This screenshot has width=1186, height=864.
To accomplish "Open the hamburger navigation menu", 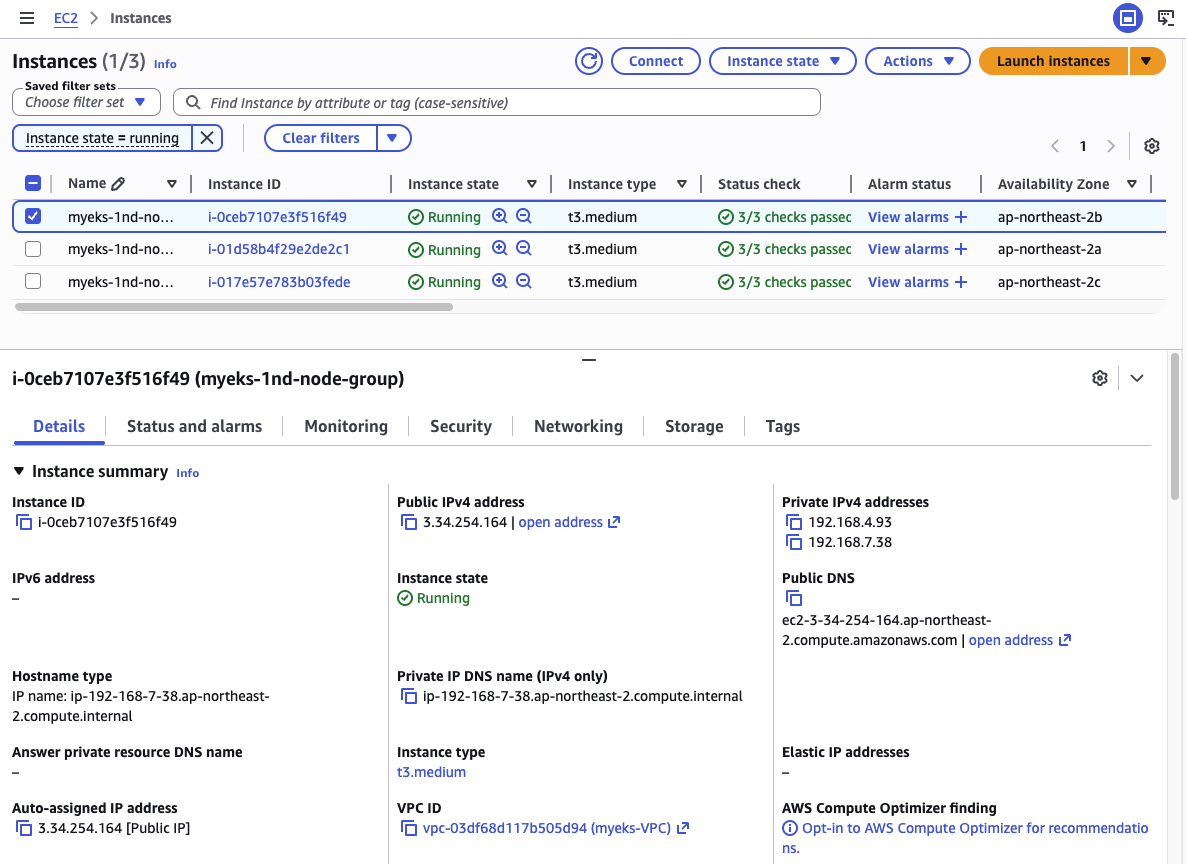I will tap(27, 18).
